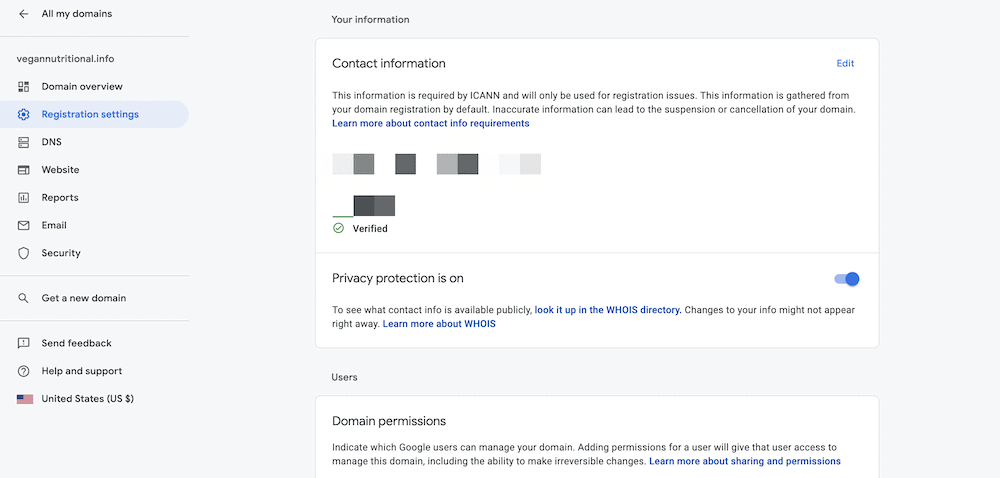Click the green Verified checkmark icon

coord(338,228)
